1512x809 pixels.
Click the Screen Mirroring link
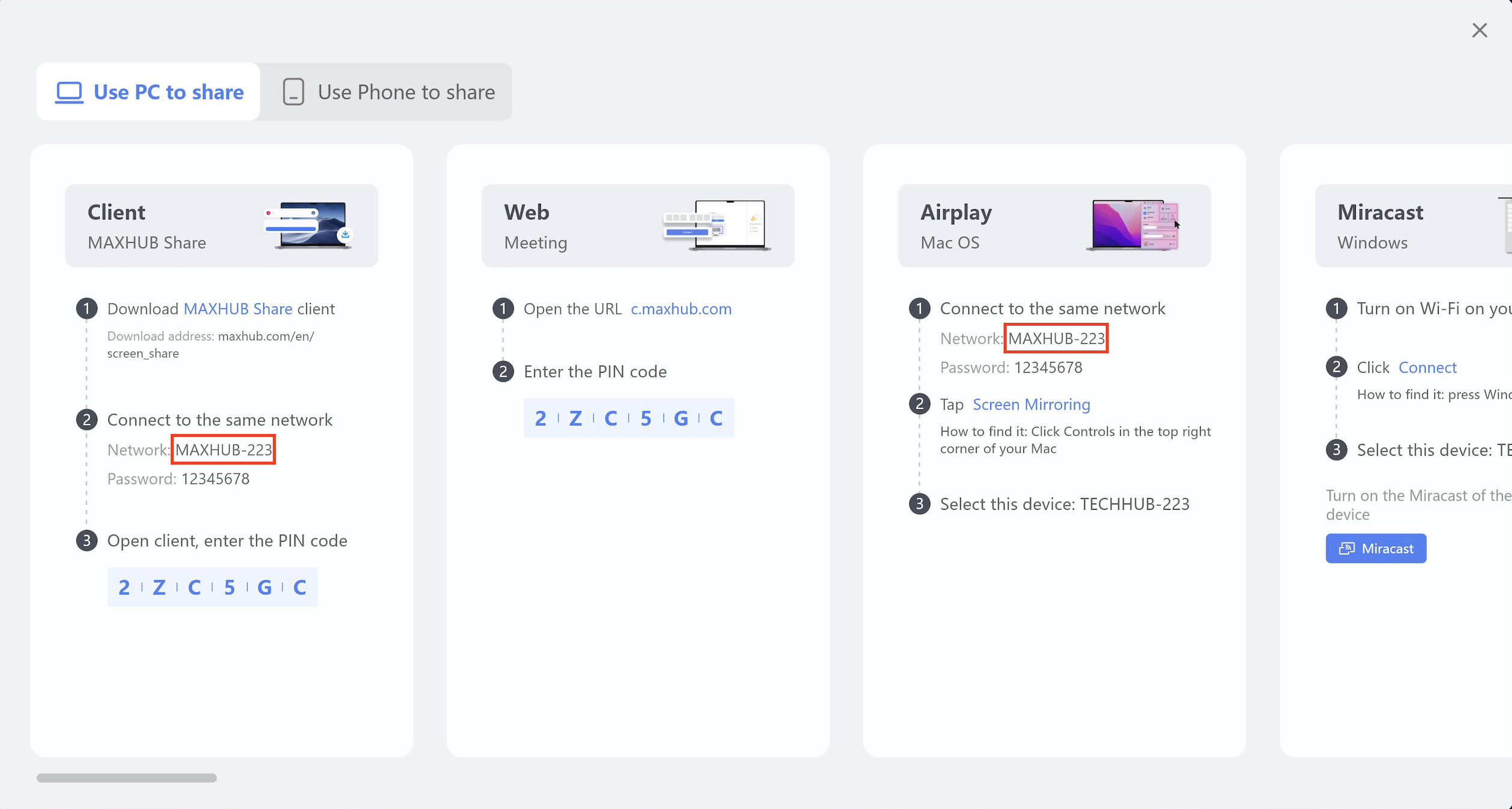click(1031, 404)
